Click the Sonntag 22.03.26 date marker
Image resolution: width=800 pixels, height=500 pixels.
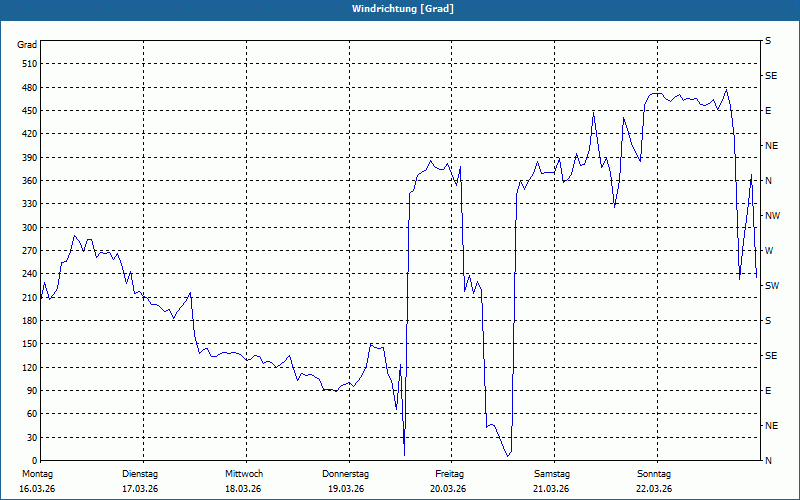tap(654, 481)
